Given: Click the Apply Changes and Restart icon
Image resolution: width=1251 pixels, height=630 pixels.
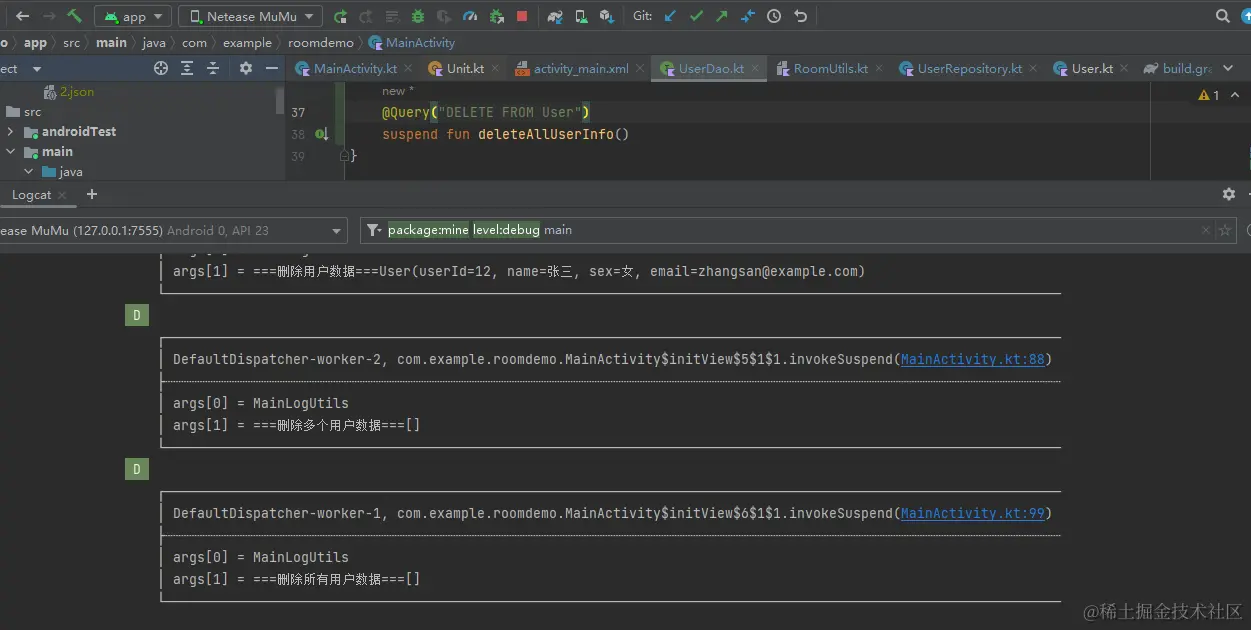Looking at the screenshot, I should coord(366,16).
